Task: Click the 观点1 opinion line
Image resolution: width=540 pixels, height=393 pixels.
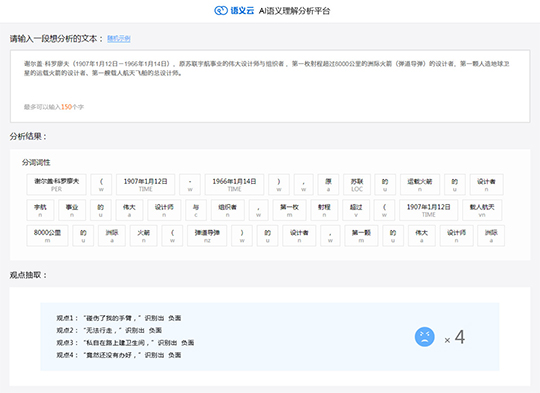Action: click(x=118, y=318)
